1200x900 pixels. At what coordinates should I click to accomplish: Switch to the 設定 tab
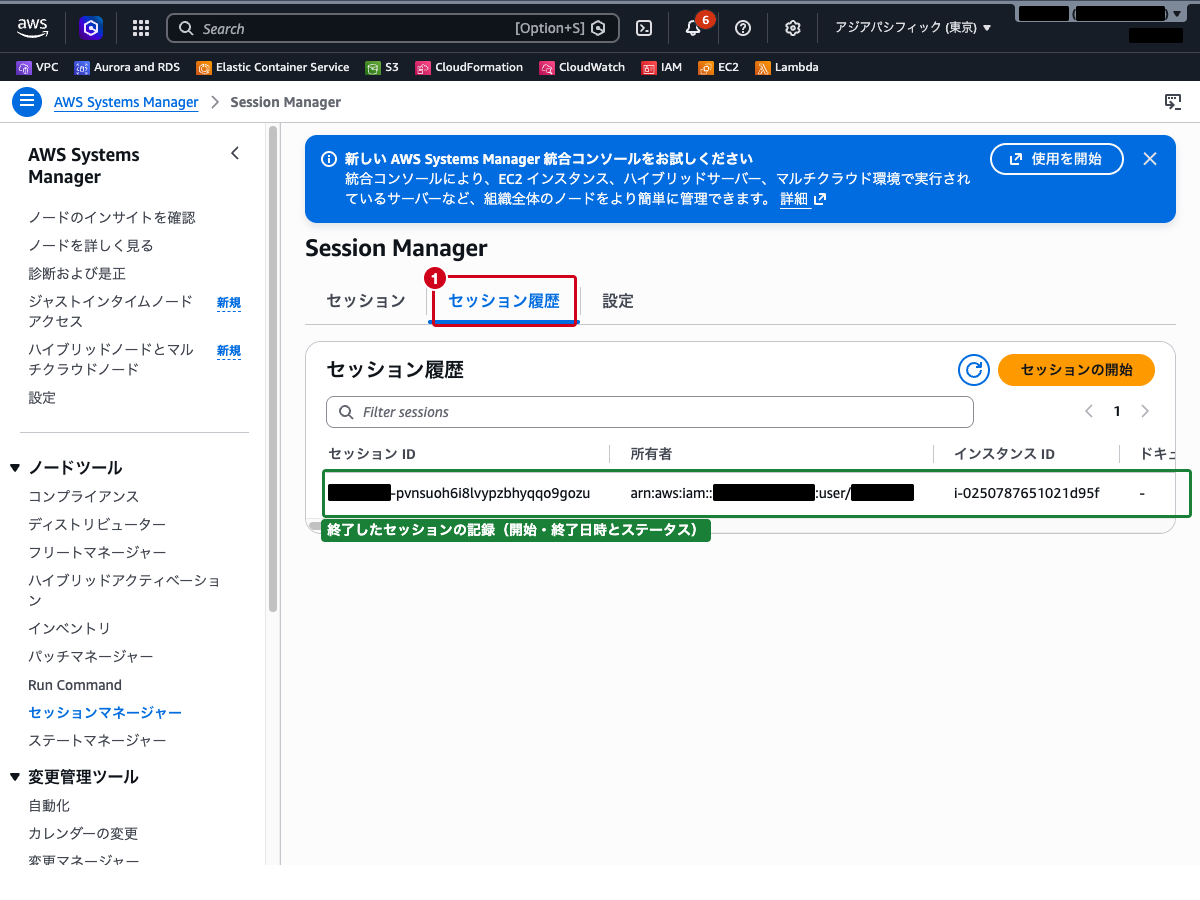tap(618, 301)
